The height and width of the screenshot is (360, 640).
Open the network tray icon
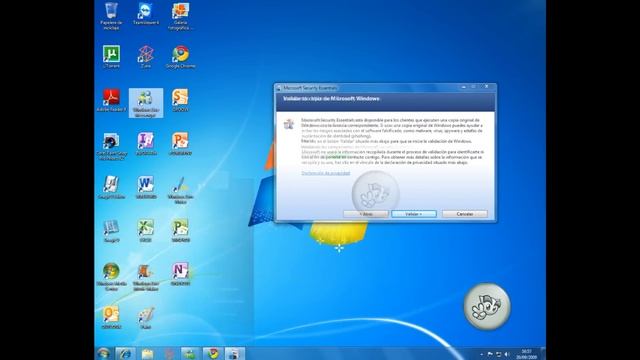point(498,354)
